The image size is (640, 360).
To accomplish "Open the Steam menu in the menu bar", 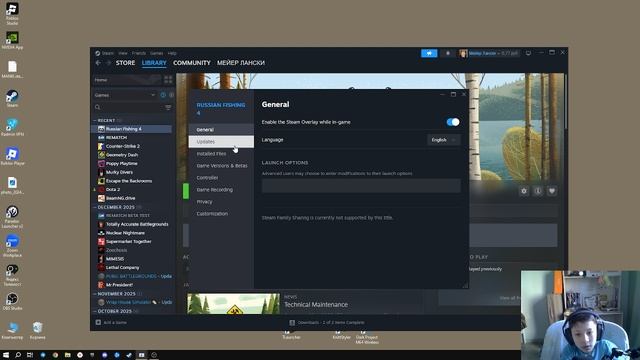I will (x=108, y=53).
